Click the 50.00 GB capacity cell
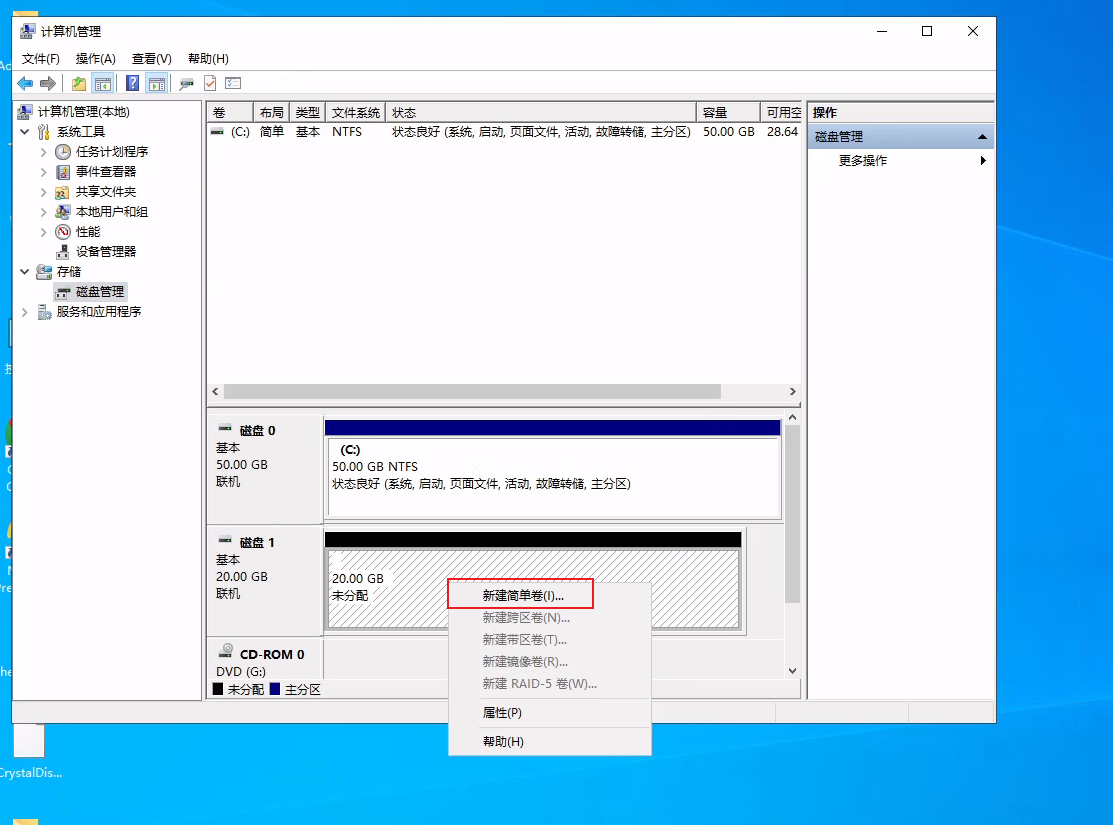Image resolution: width=1113 pixels, height=825 pixels. coord(728,131)
